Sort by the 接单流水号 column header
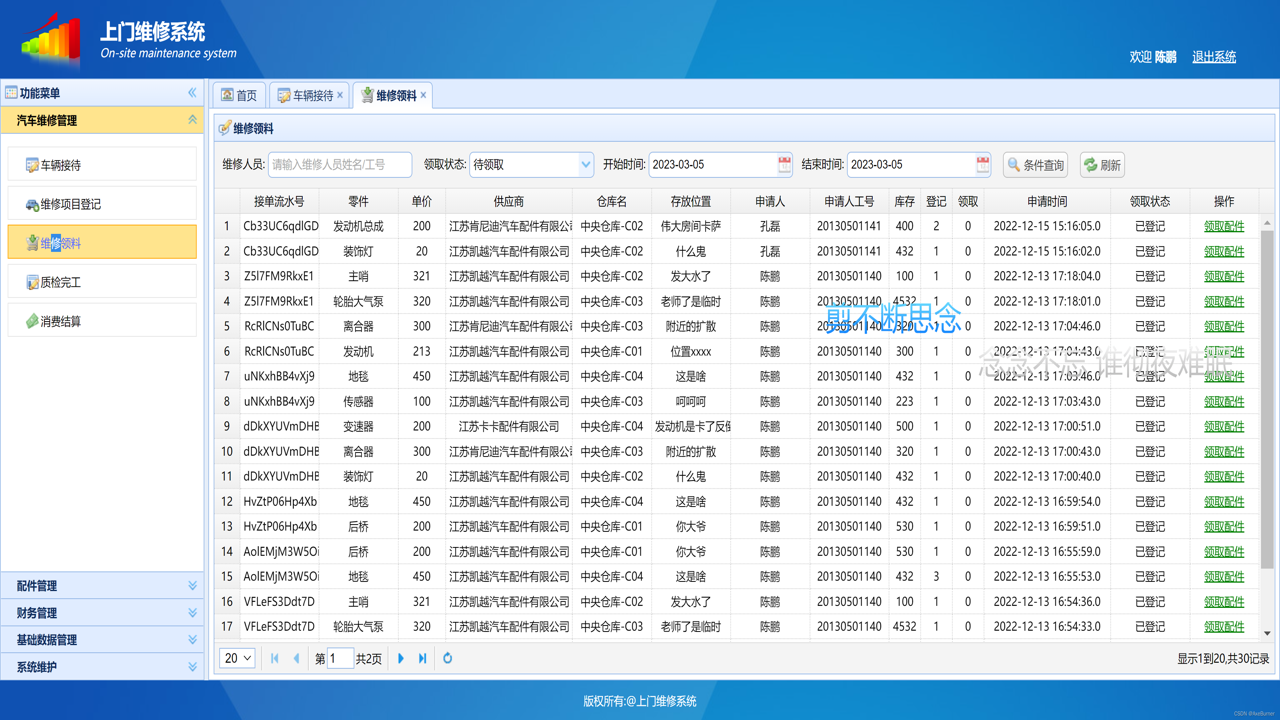This screenshot has width=1280, height=720. 279,201
